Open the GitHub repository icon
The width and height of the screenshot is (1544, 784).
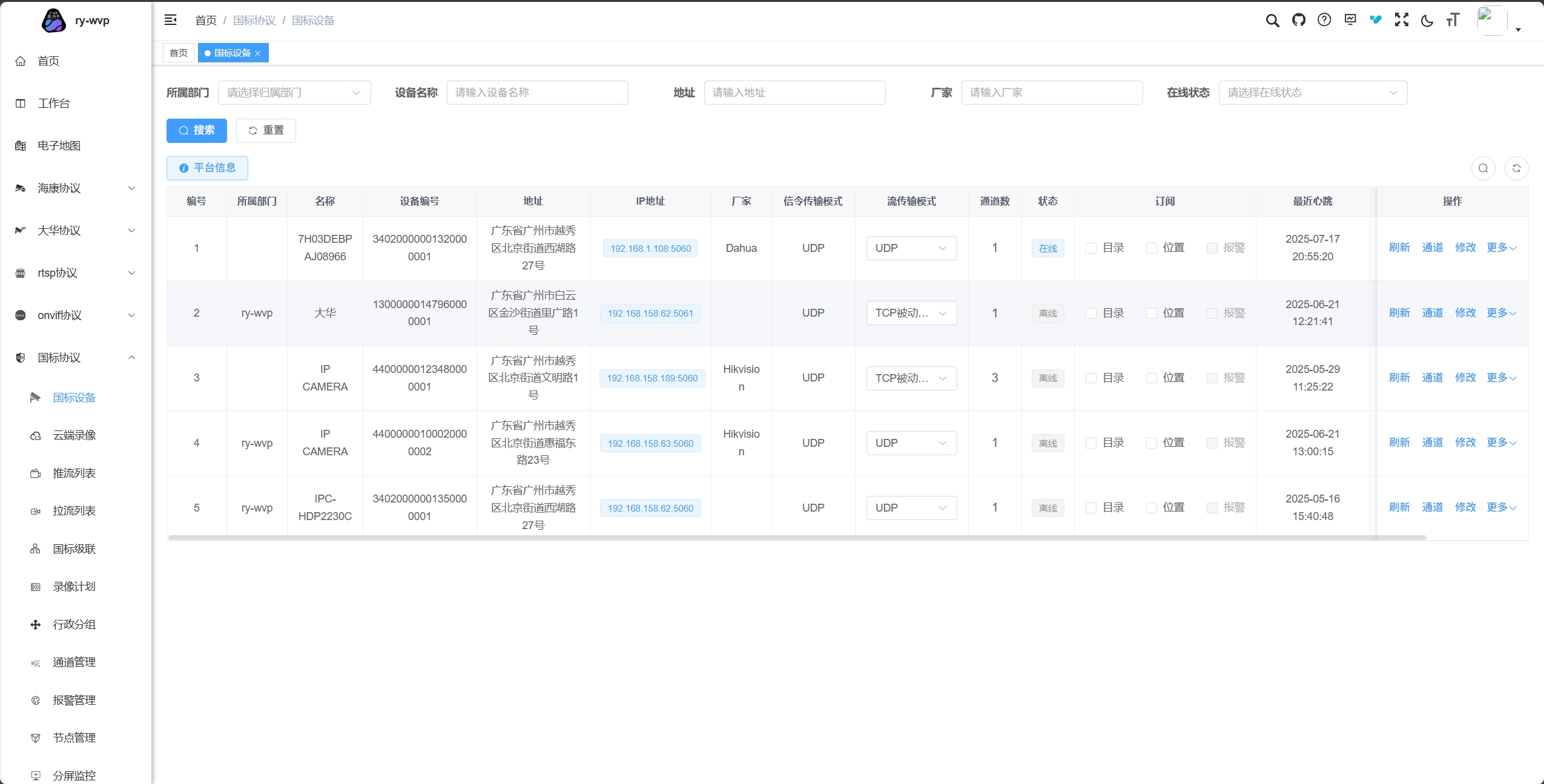pos(1298,21)
